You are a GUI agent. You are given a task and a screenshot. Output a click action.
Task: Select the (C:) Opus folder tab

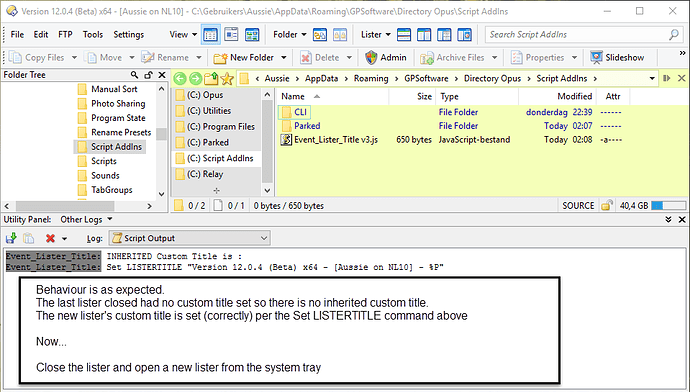pyautogui.click(x=216, y=95)
